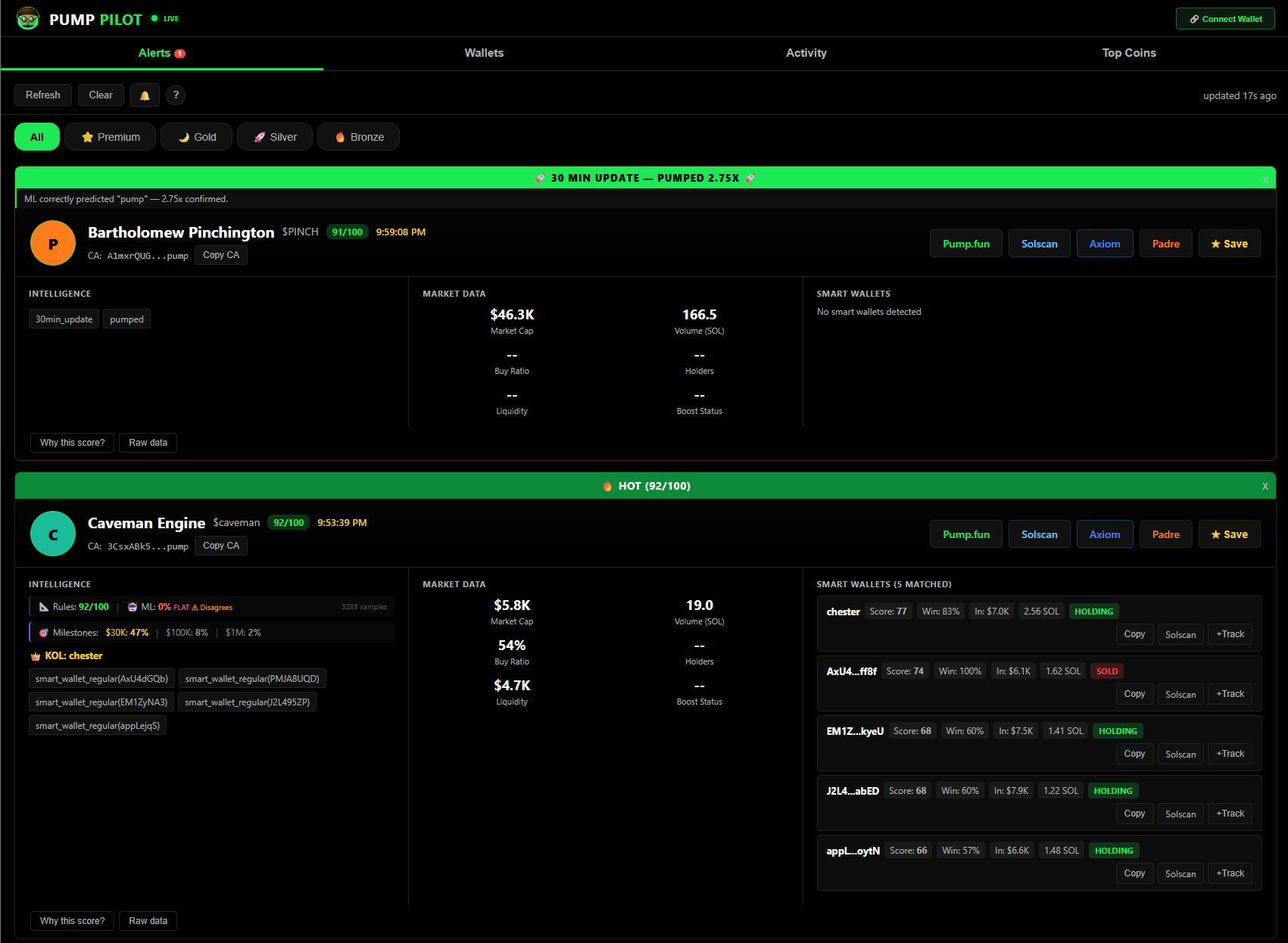Select the Gold moon filter
The image size is (1288, 943).
196,136
